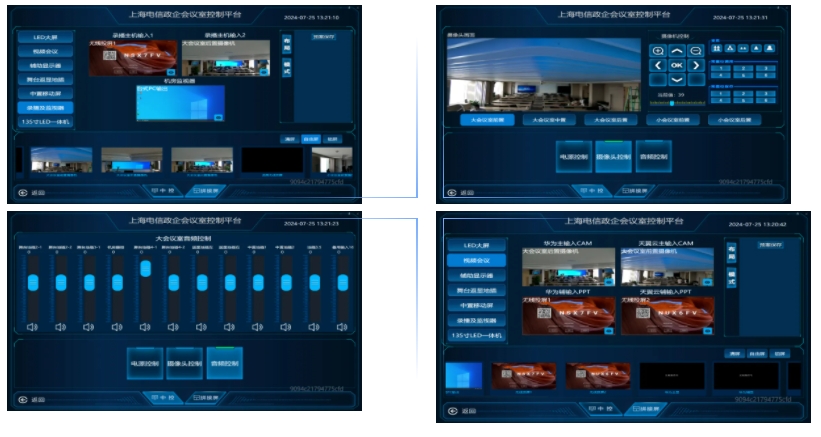
Task: Mute the first audio channel speaker icon
Action: click(x=33, y=326)
